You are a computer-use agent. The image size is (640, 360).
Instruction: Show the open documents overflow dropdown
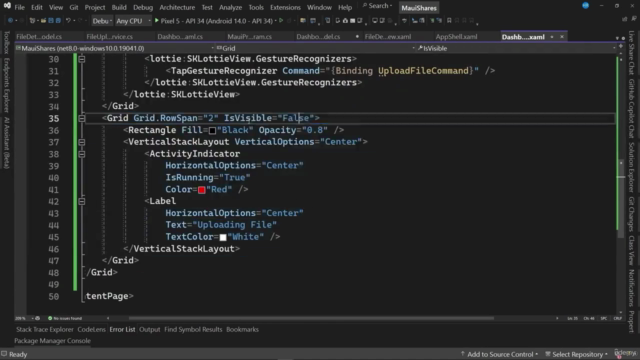click(x=617, y=38)
